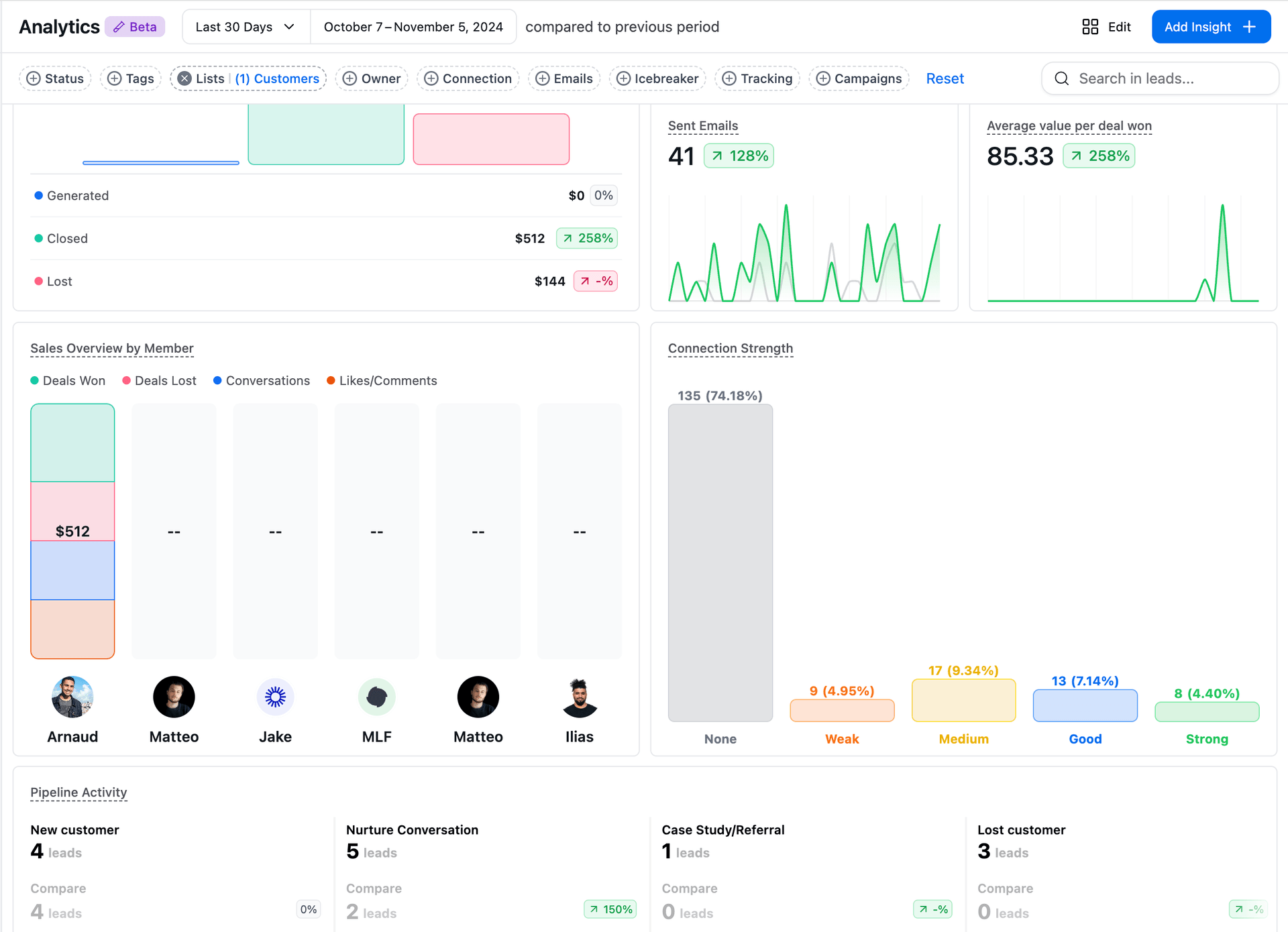Click Jake's sunburst avatar icon
Screen dimensions: 1288x932
(x=275, y=697)
